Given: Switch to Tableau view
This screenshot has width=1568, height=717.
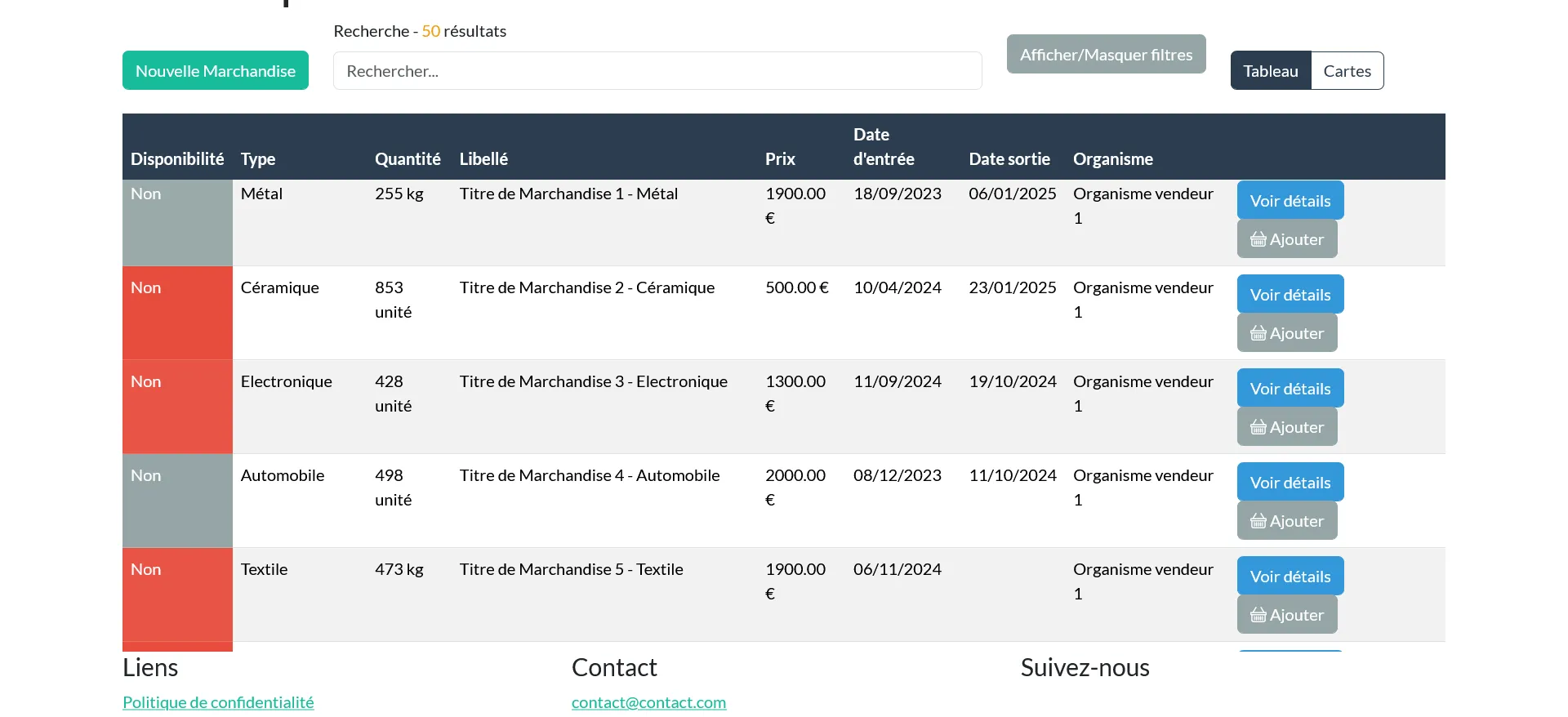Looking at the screenshot, I should [1270, 71].
